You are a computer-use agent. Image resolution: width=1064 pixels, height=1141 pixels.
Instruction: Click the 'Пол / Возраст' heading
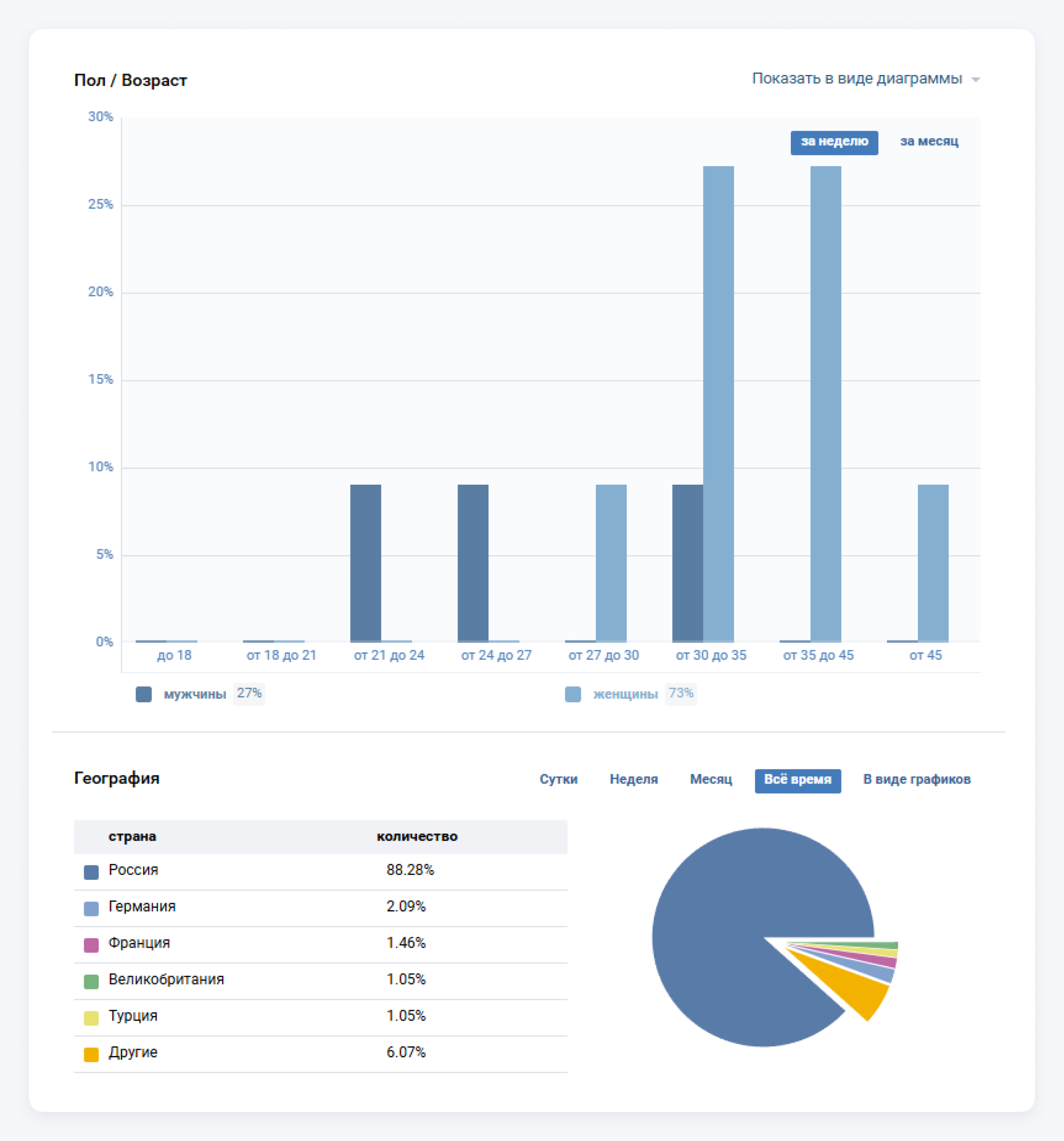point(130,80)
